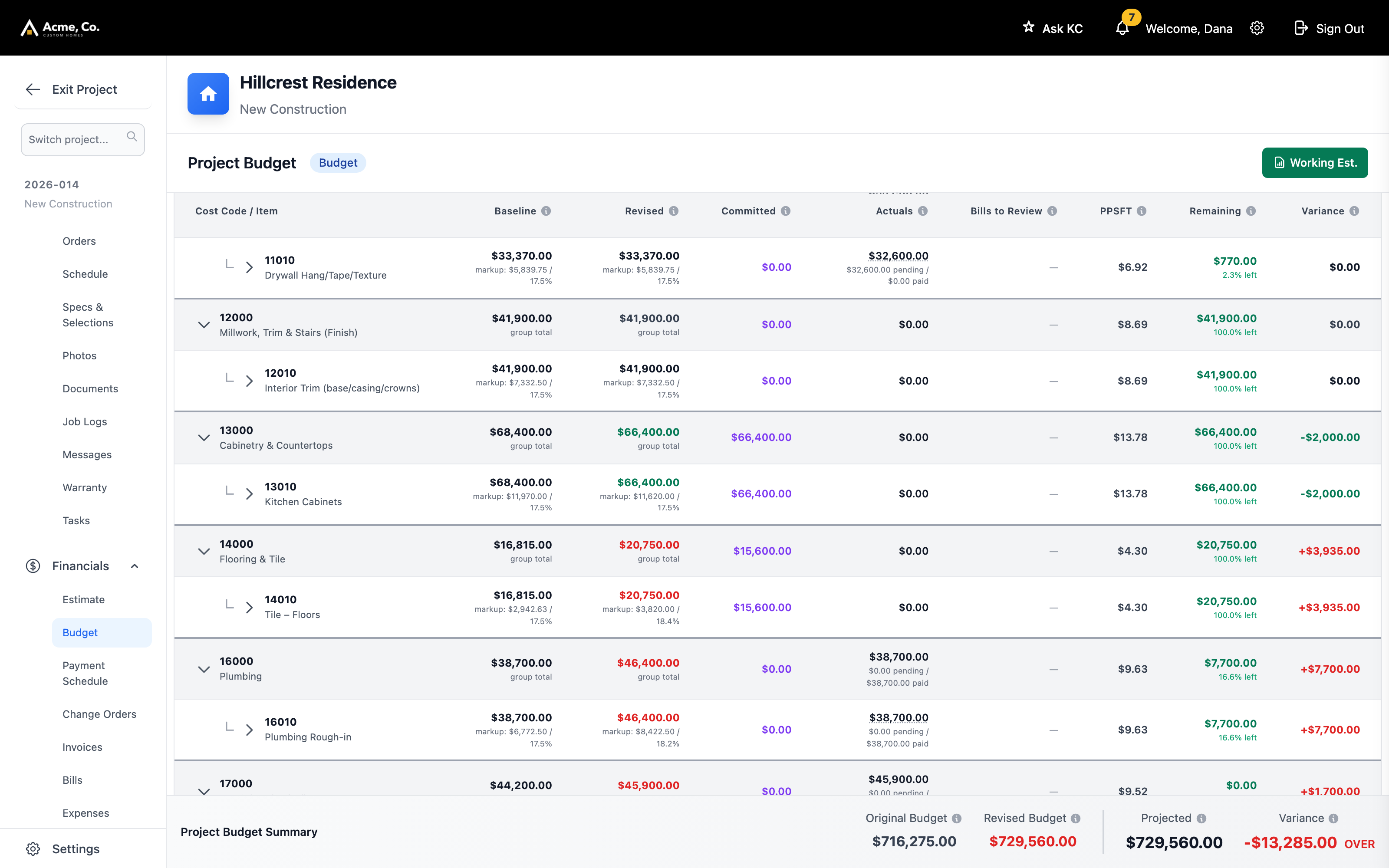
Task: Click the Working Est. button
Action: (x=1314, y=163)
